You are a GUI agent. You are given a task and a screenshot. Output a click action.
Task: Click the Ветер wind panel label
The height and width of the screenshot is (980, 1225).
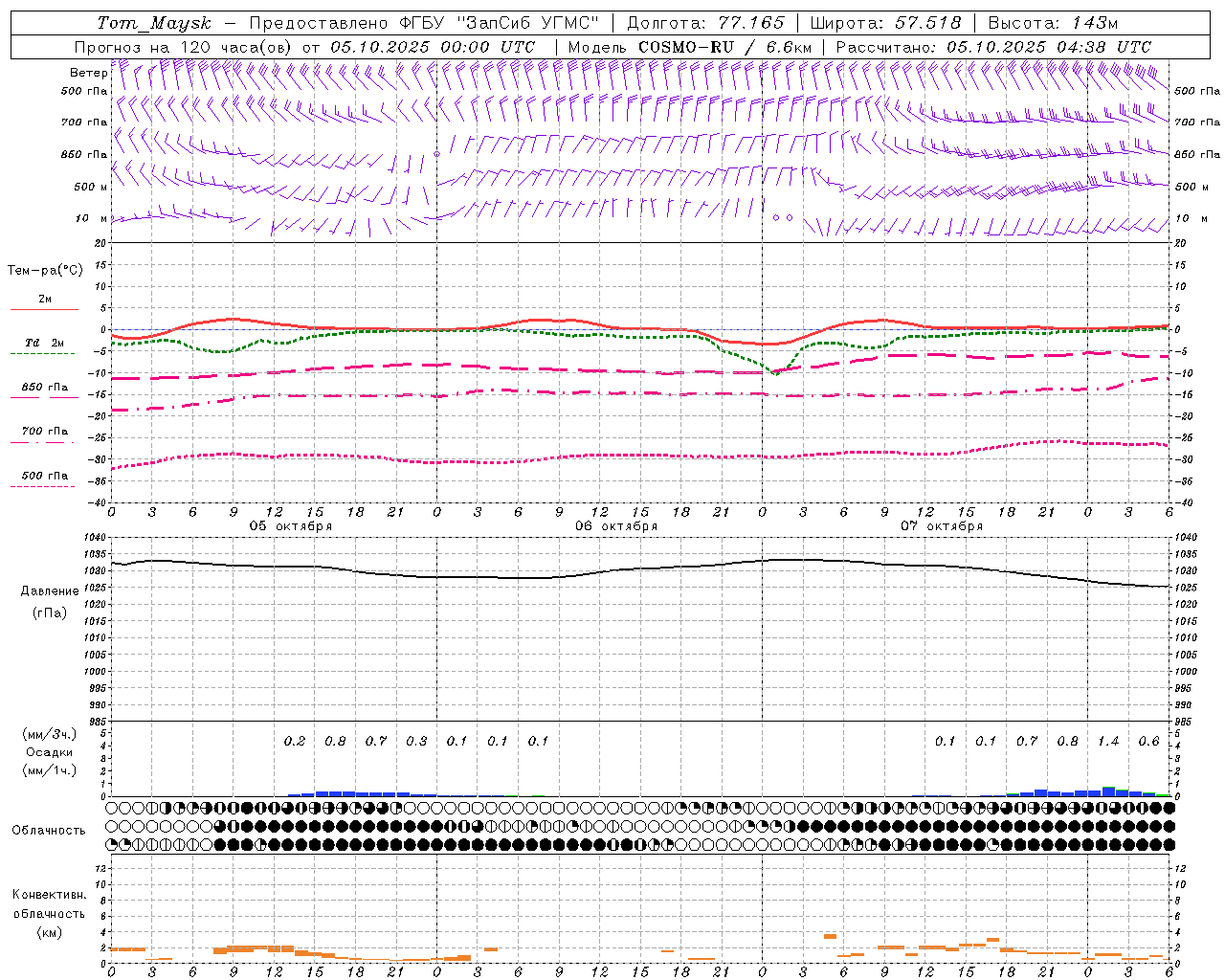coord(88,73)
